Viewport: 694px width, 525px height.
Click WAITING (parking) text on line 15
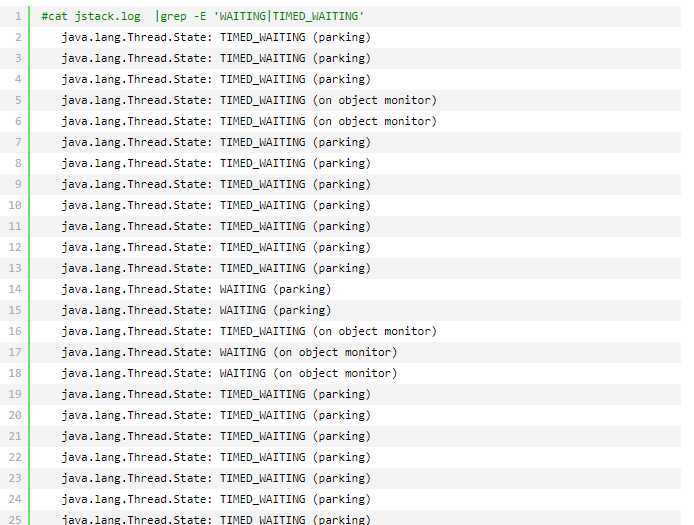pos(275,310)
